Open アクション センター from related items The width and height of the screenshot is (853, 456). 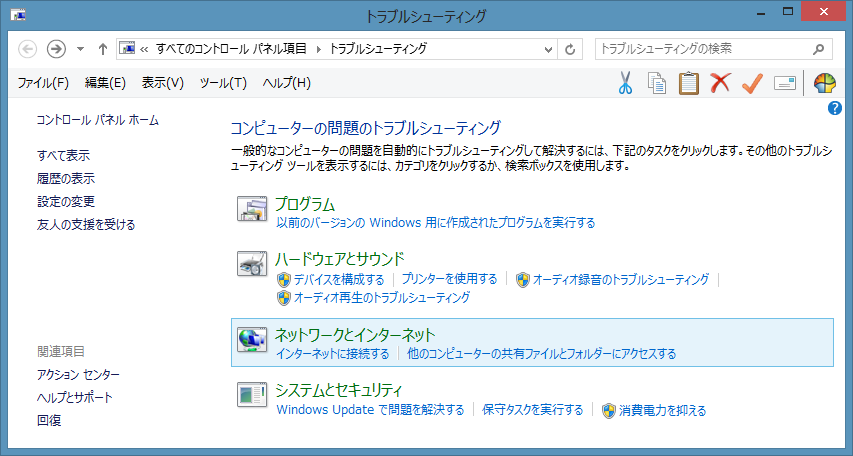[x=78, y=374]
